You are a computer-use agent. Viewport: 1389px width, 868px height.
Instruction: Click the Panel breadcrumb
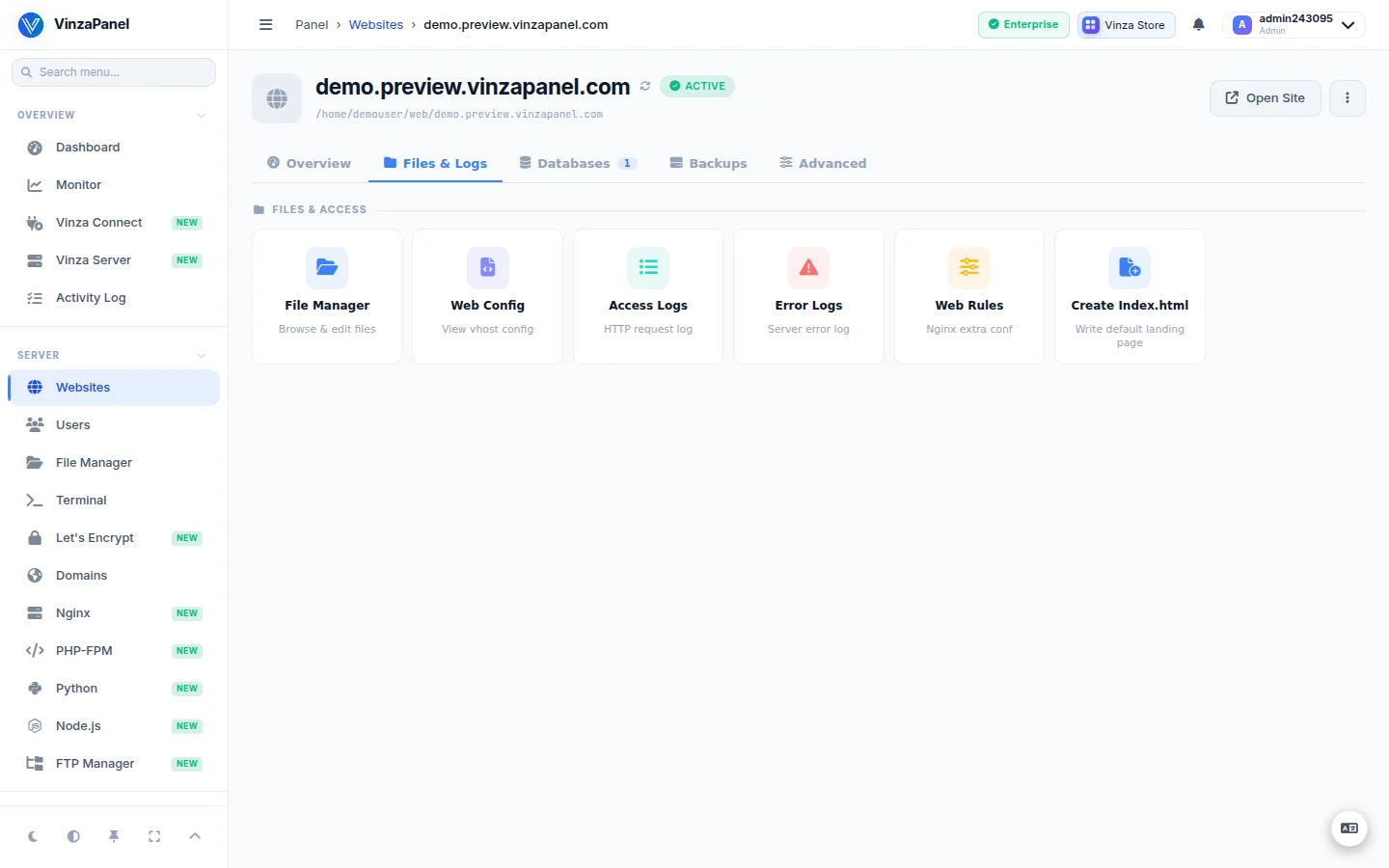tap(312, 25)
